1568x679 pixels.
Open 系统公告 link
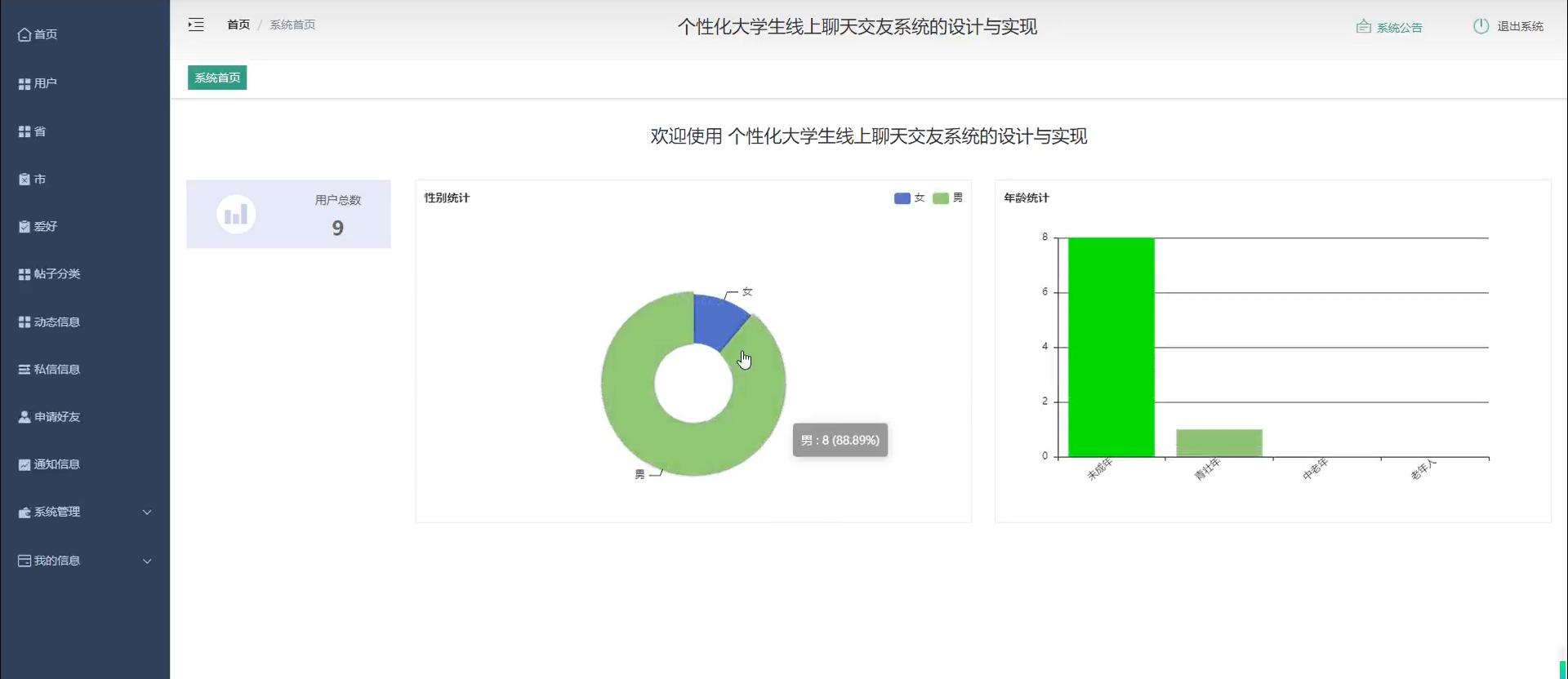pos(1399,27)
